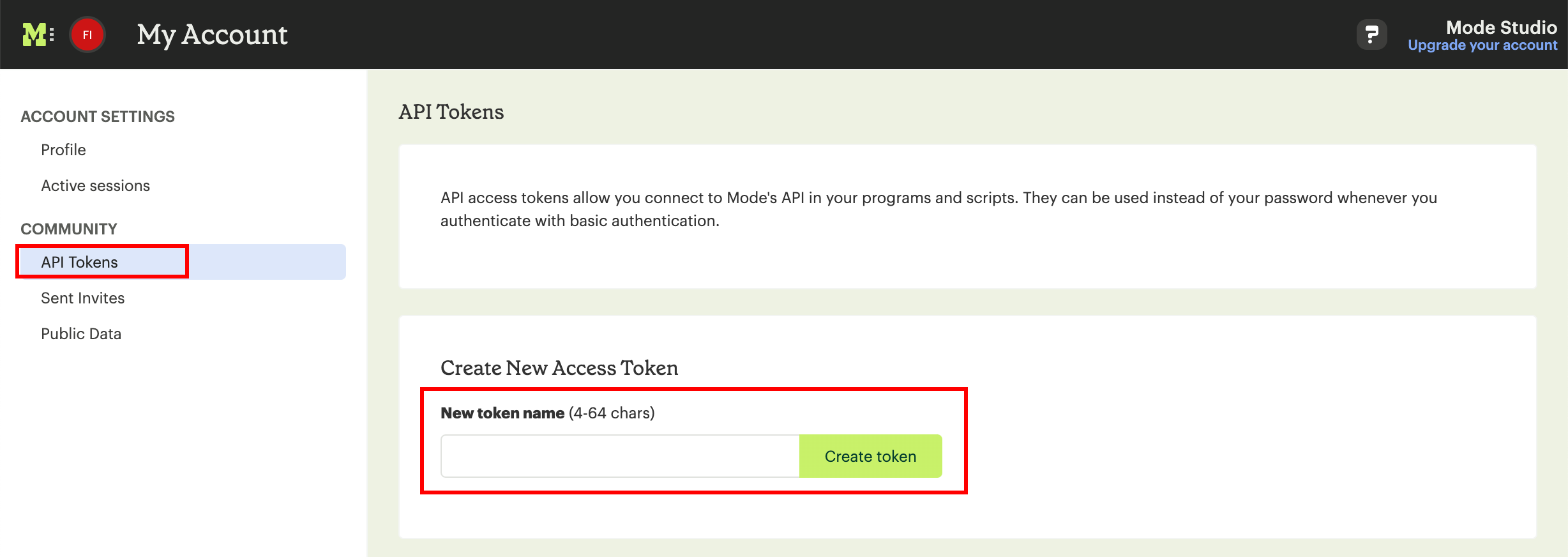Image resolution: width=1568 pixels, height=557 pixels.
Task: Click the ACCOUNT SETTINGS section heading
Action: pyautogui.click(x=98, y=116)
